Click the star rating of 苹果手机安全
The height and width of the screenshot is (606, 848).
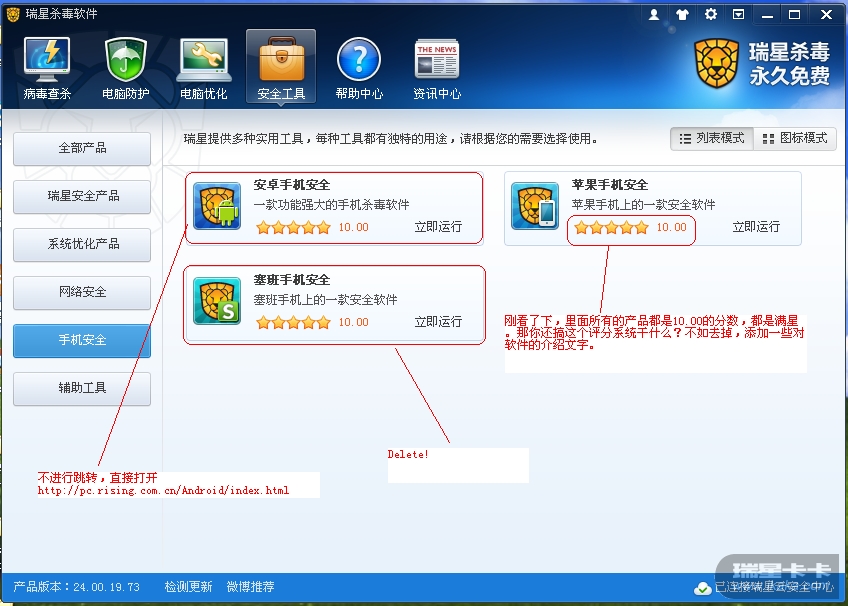(x=611, y=227)
